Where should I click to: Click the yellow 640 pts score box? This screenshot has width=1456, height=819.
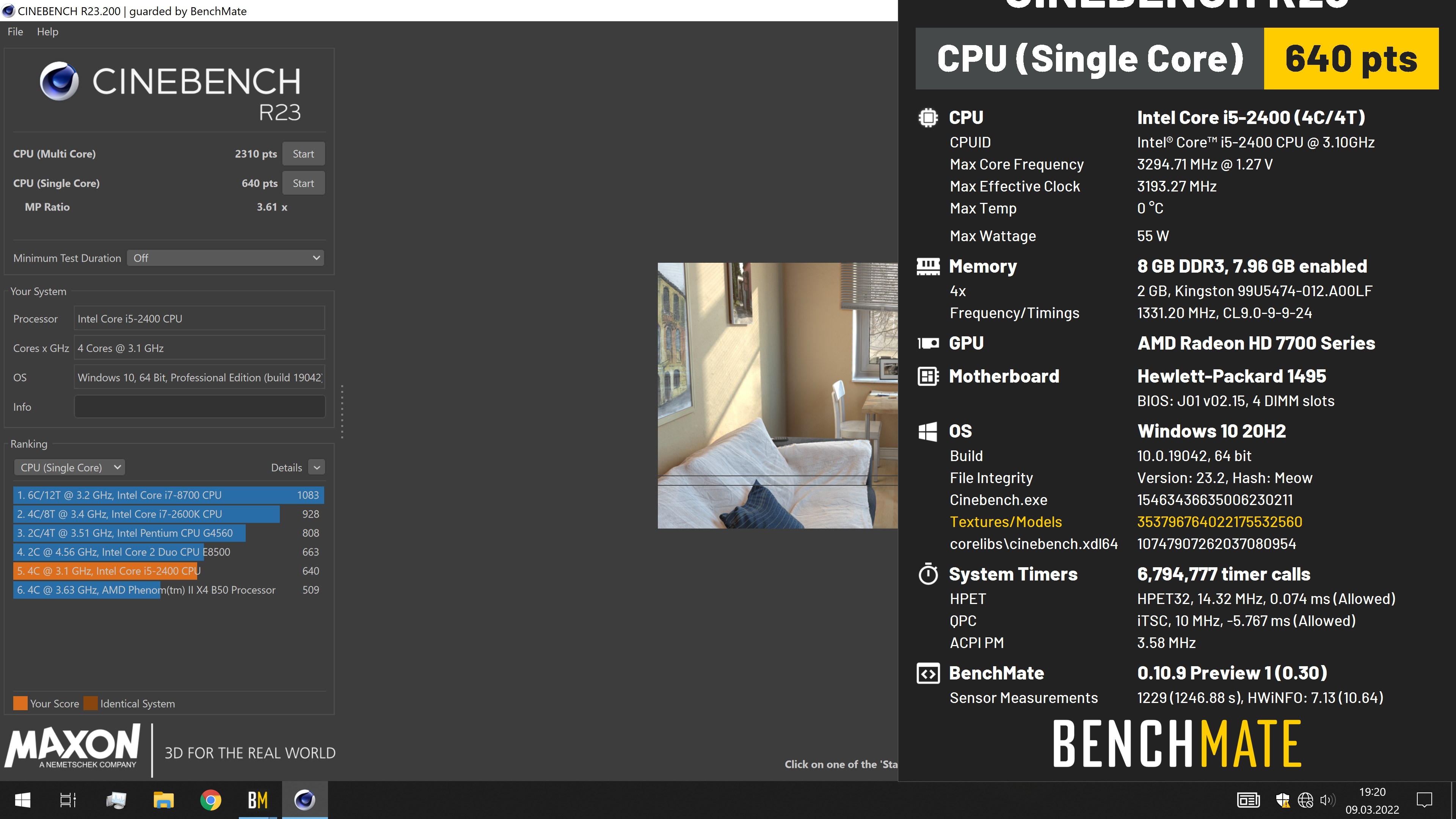click(1351, 58)
